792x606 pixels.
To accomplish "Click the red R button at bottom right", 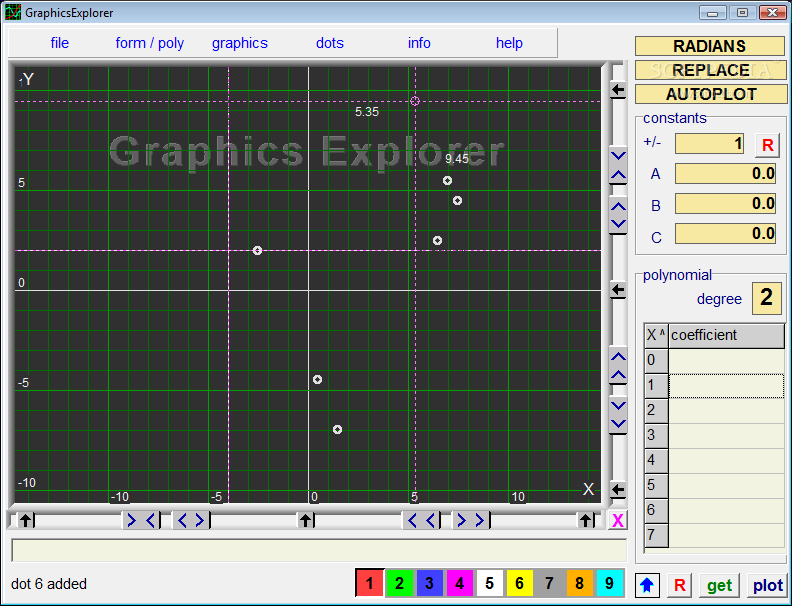I will [x=679, y=585].
